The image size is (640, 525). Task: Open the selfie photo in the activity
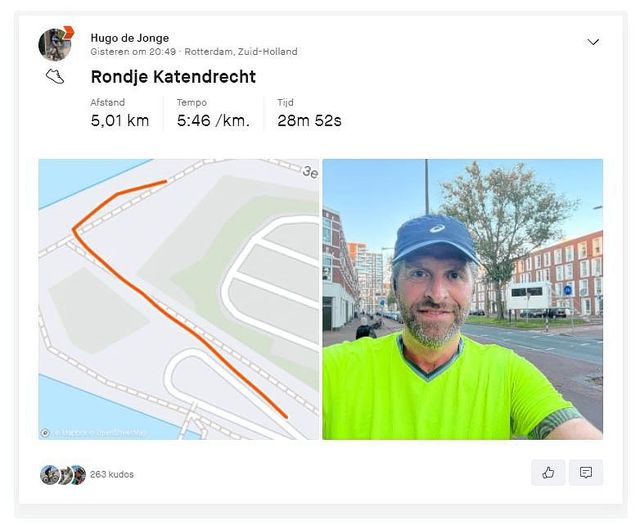pos(462,299)
